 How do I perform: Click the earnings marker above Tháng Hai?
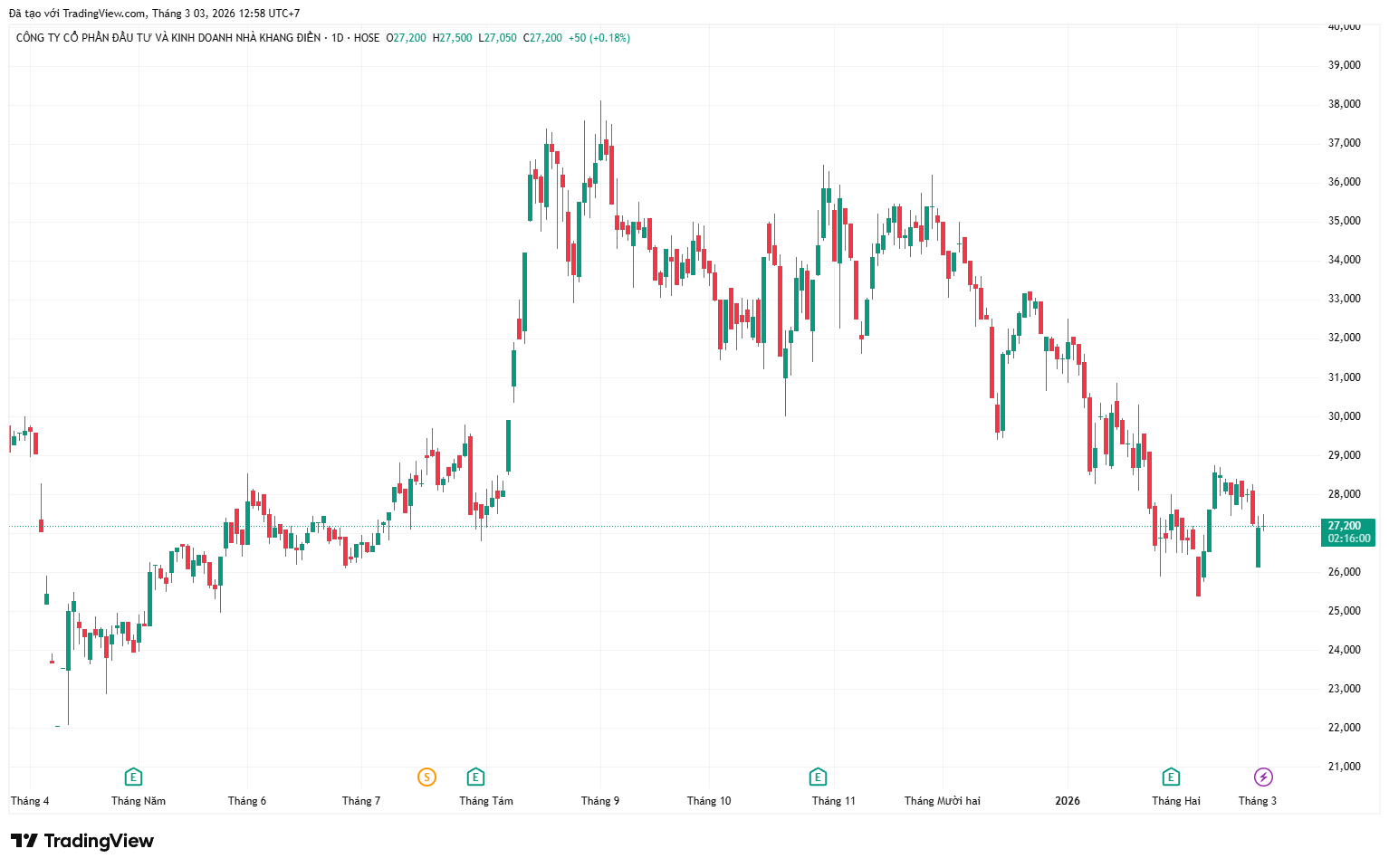coord(1171,777)
